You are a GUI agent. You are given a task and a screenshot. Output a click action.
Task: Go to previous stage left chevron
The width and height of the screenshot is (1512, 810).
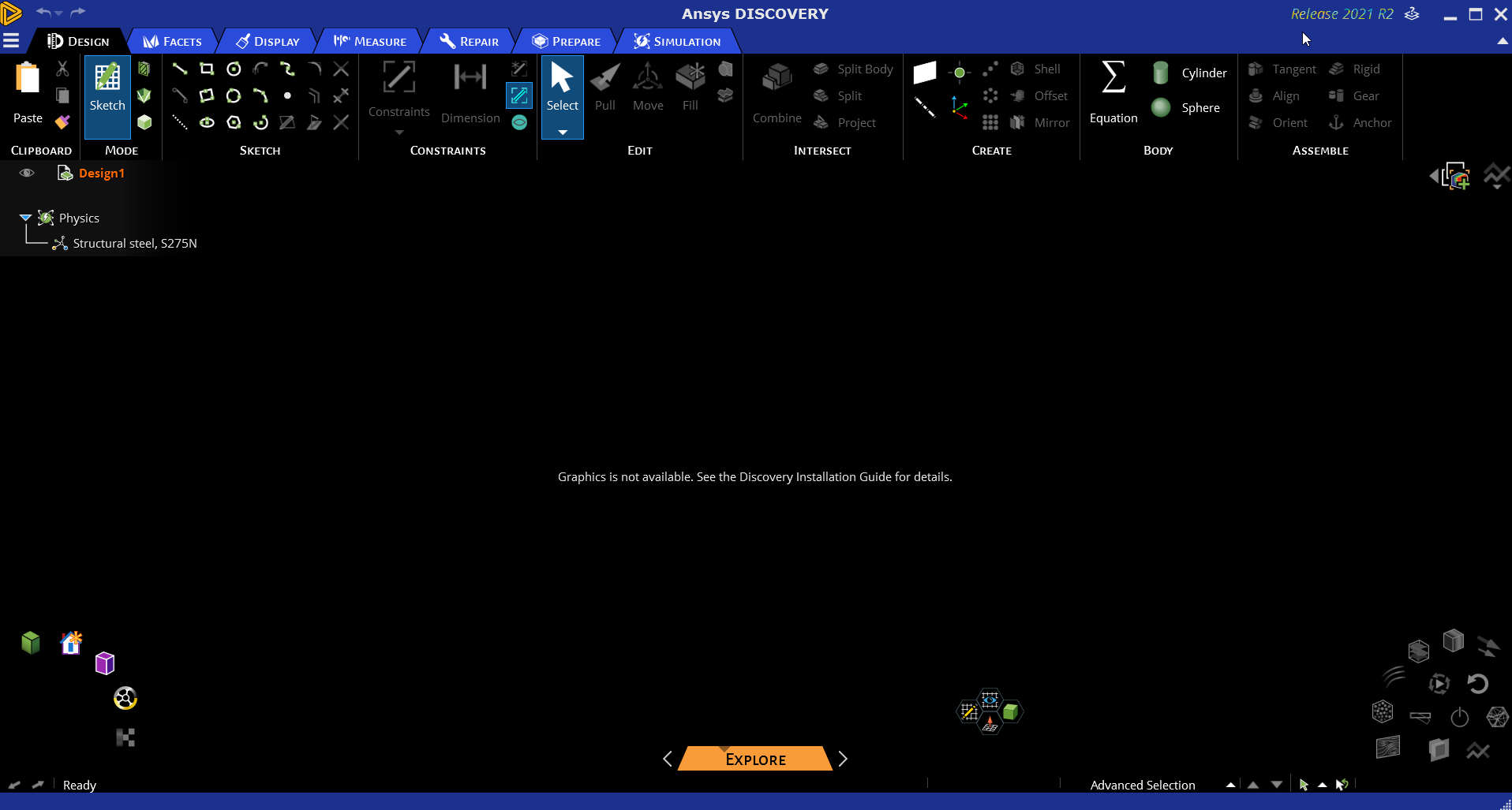pos(668,759)
